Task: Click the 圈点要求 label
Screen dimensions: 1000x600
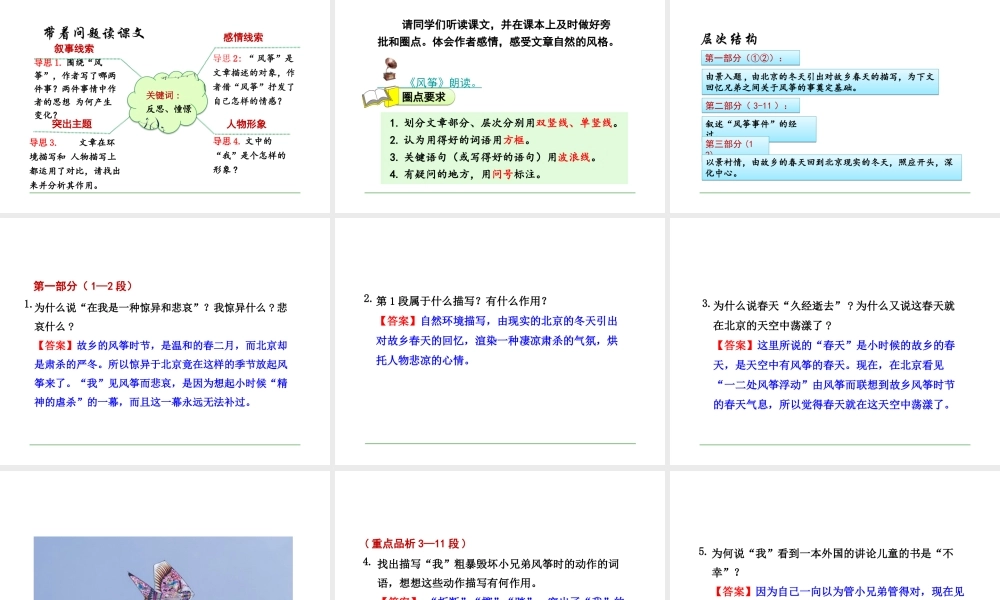Action: [x=423, y=97]
